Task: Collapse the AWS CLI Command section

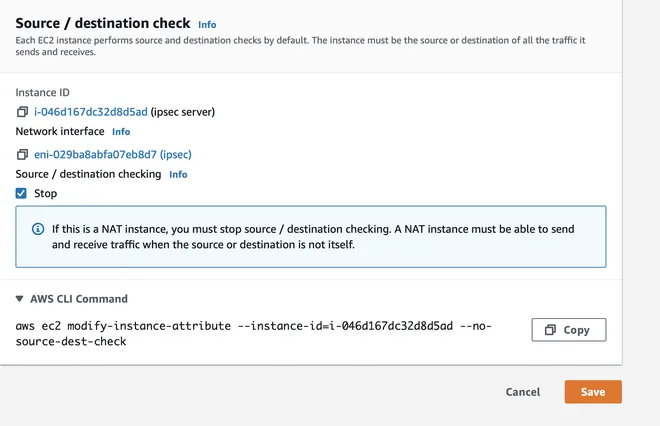Action: pos(19,299)
